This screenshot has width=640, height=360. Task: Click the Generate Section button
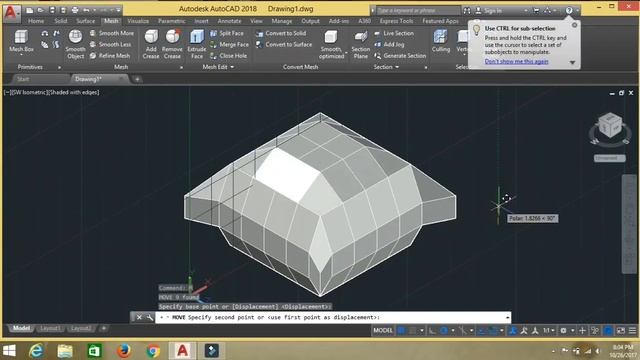click(x=400, y=56)
